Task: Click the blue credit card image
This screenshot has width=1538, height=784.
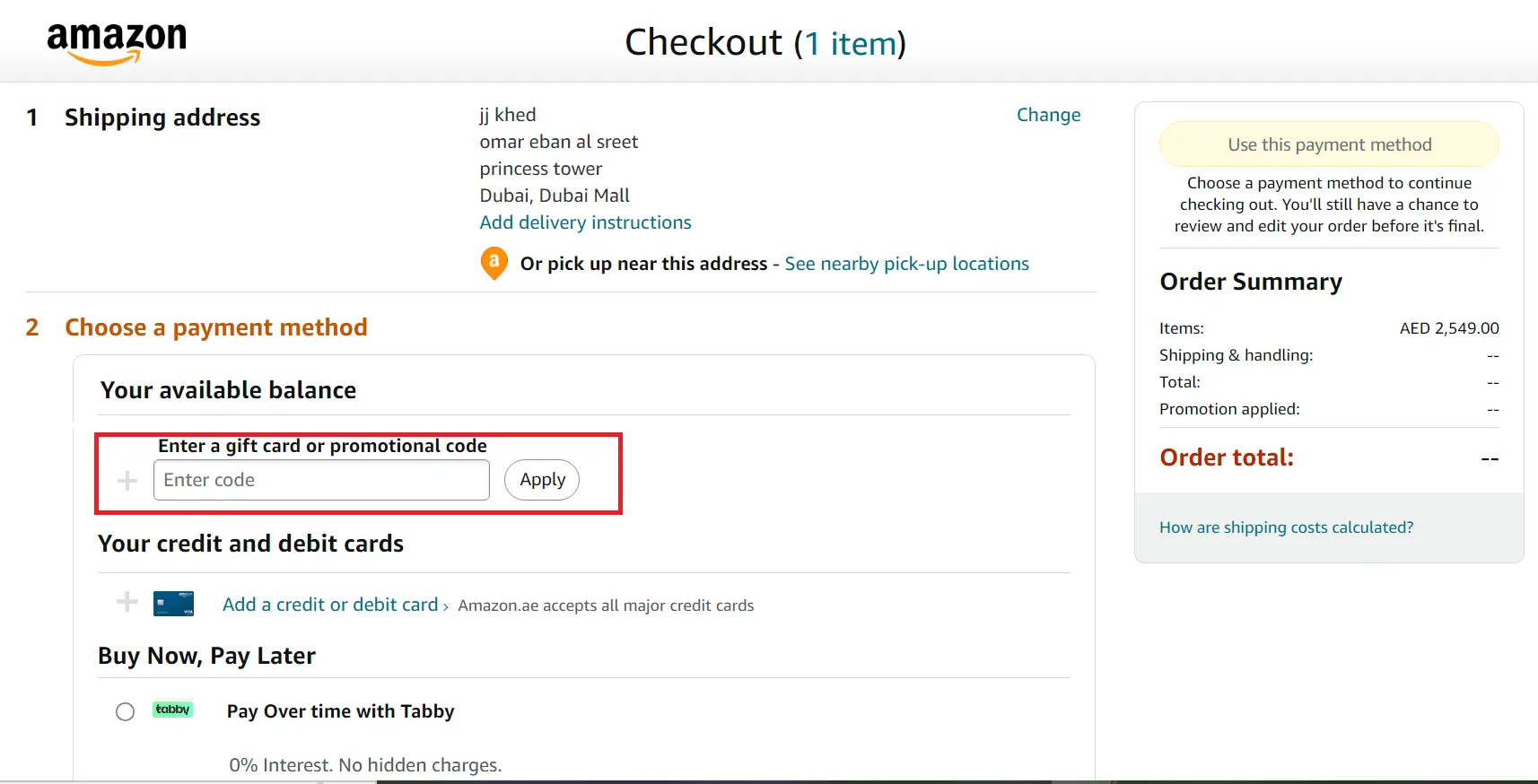Action: click(x=173, y=604)
